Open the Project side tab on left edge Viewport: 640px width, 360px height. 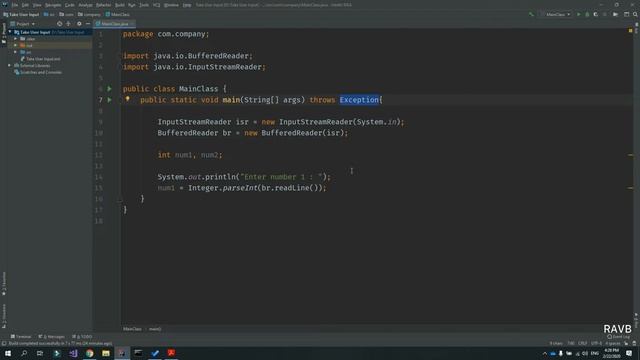(4, 33)
